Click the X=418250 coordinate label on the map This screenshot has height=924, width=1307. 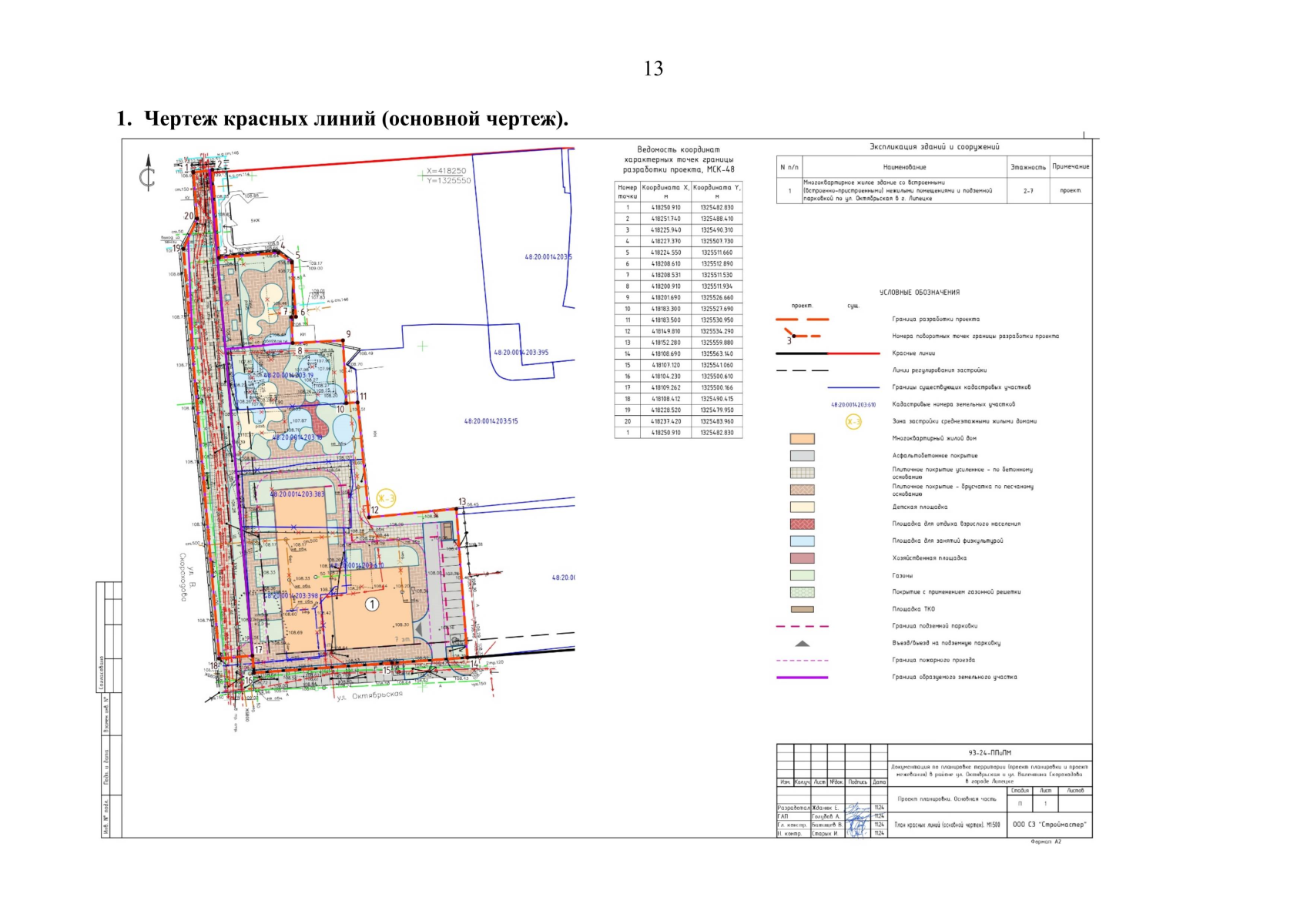pos(446,171)
